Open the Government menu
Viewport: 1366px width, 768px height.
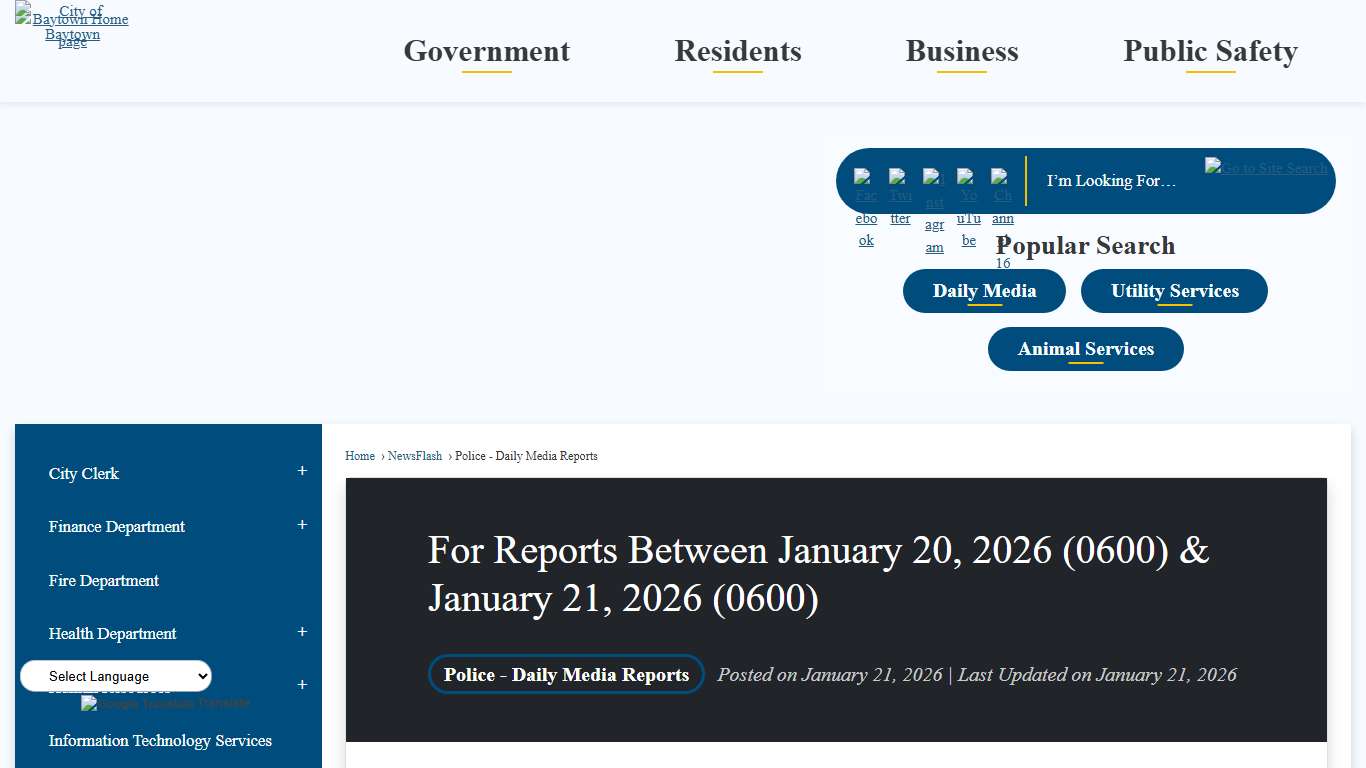pos(486,52)
